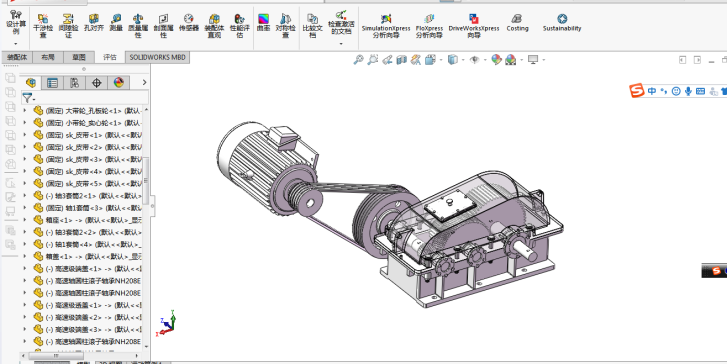The image size is (727, 364).
Task: Toggle Hide/Show Items eye icon
Action: pos(474,59)
